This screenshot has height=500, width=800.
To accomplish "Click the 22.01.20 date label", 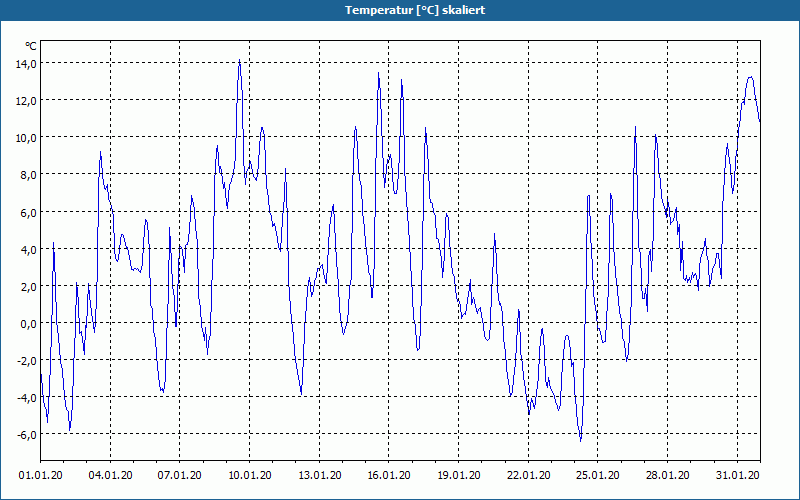I will point(529,475).
